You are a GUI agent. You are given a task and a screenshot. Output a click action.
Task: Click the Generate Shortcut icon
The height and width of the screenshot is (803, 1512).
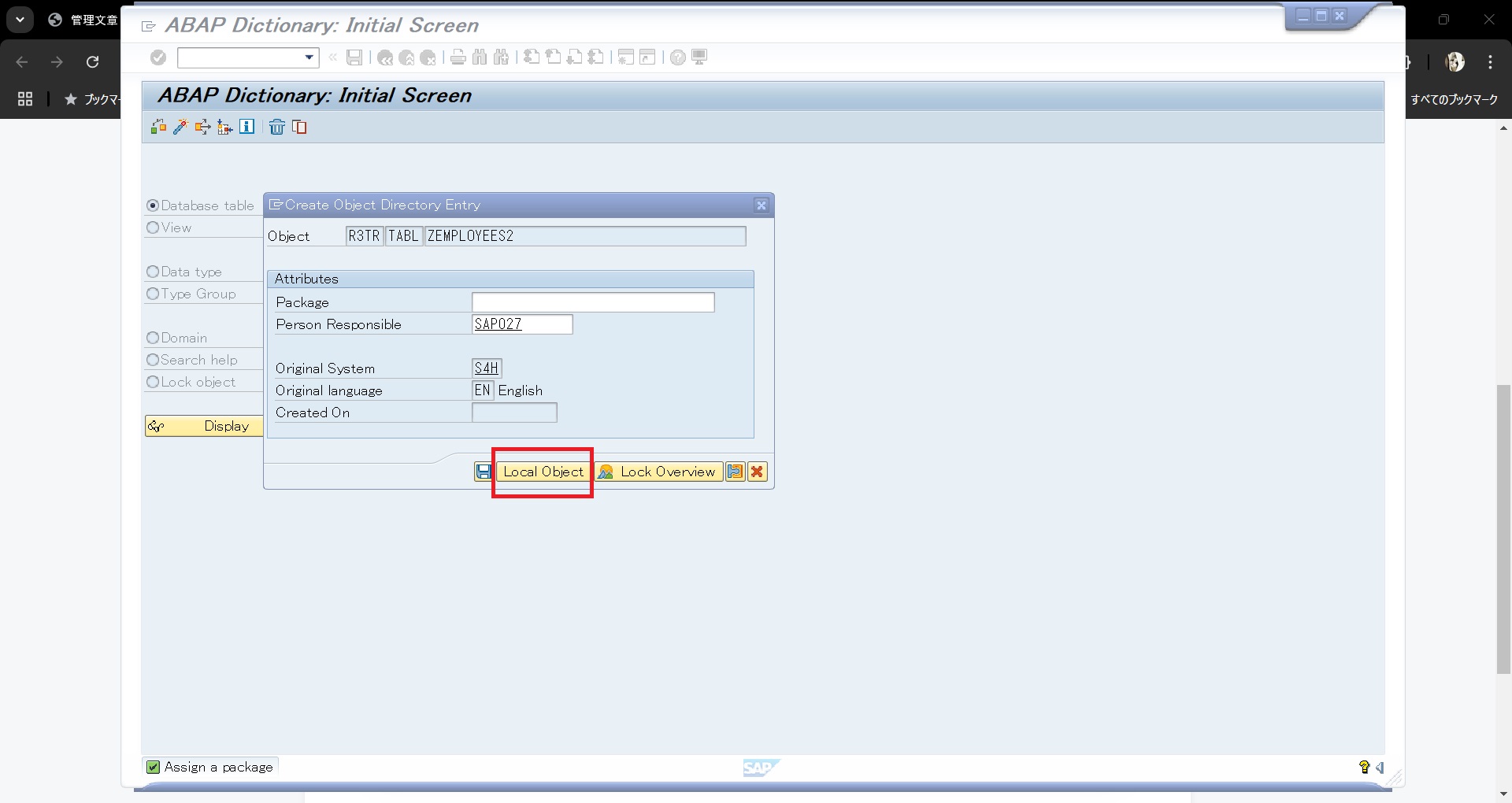click(x=647, y=57)
